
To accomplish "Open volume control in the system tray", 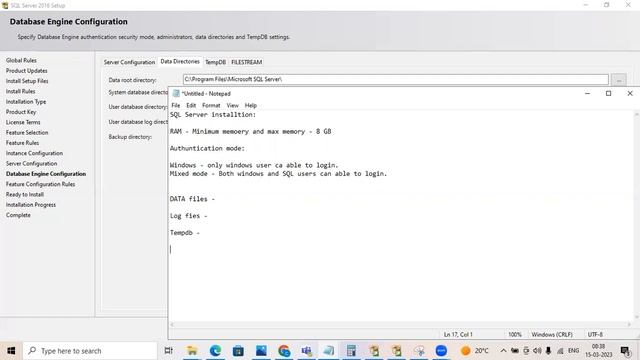I will click(537, 351).
